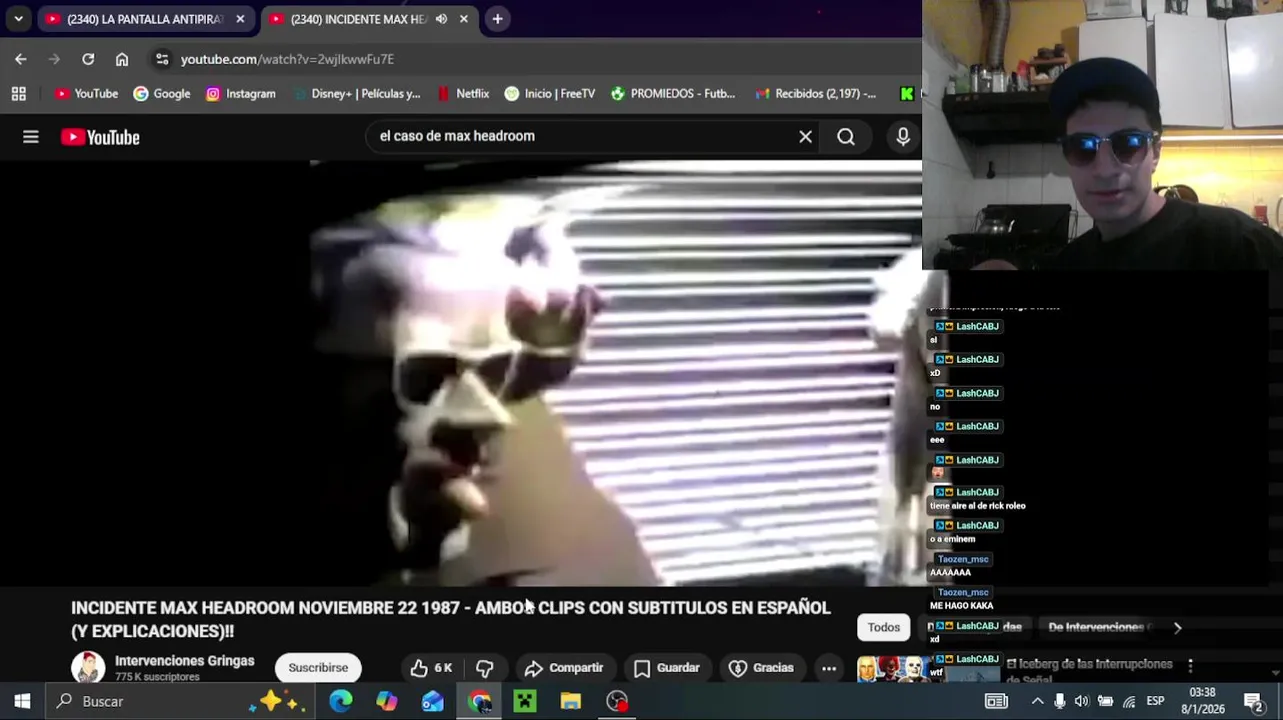Open a new browser tab with plus
Image resolution: width=1283 pixels, height=720 pixels.
tap(497, 19)
